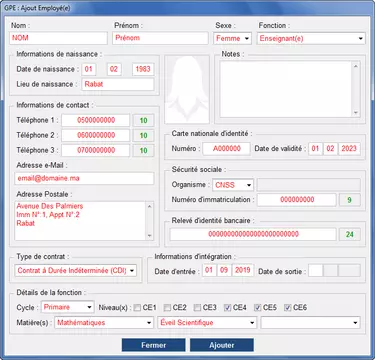Open the Éveil Scientifique subject dropdown
The image size is (375, 360).
(207, 323)
